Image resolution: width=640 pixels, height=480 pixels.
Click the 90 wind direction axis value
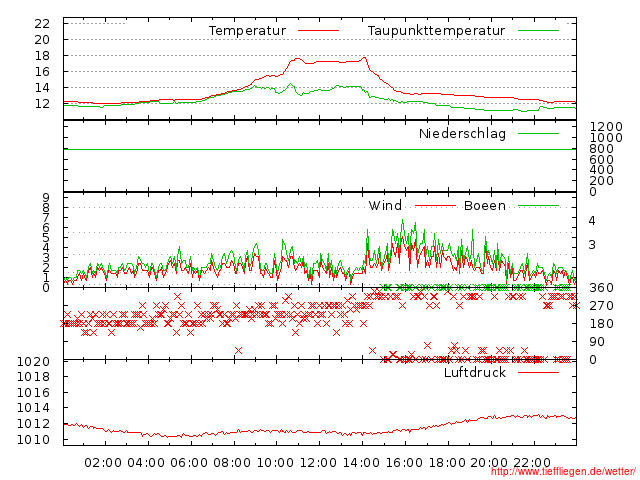point(597,342)
